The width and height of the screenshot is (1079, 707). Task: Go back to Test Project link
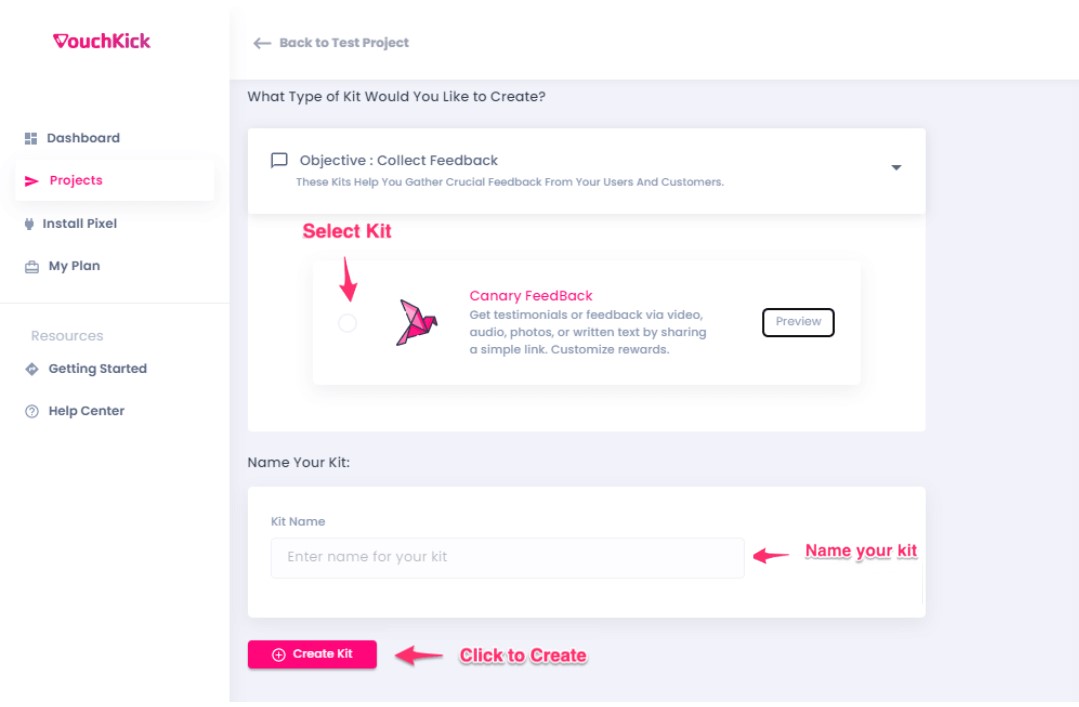click(343, 43)
